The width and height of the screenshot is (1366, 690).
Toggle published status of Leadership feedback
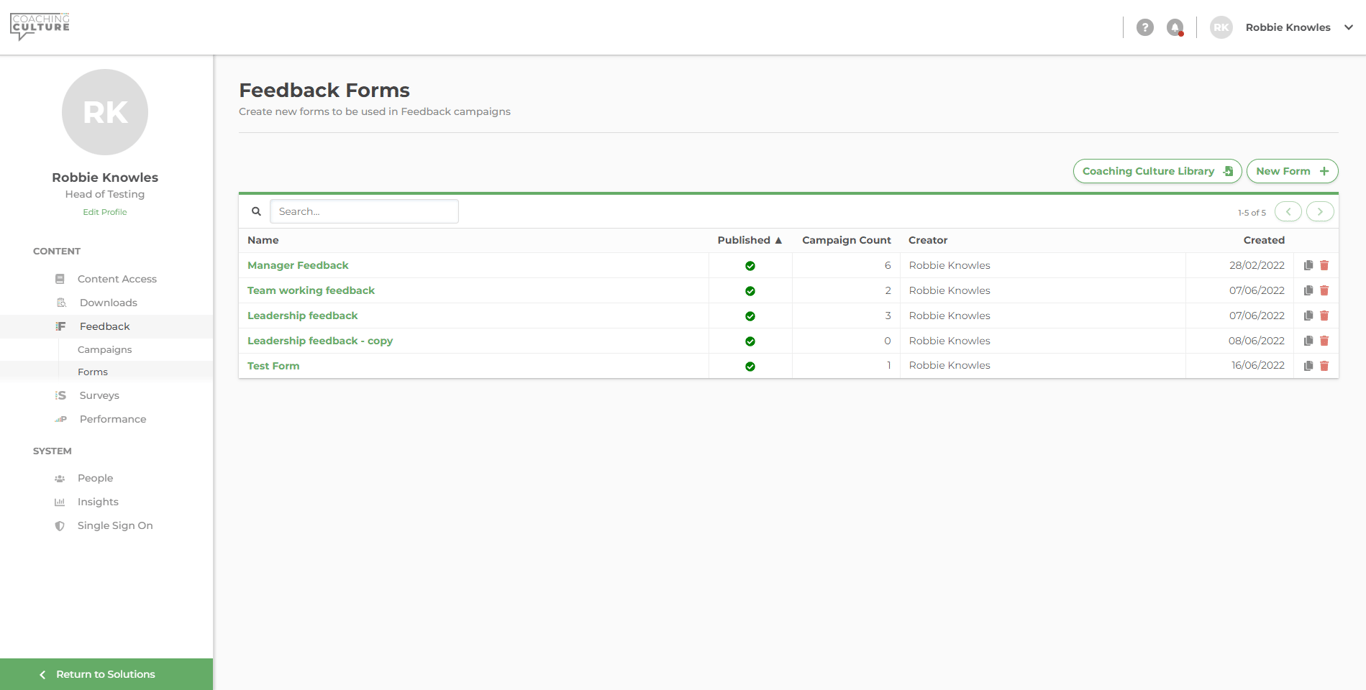tap(750, 316)
